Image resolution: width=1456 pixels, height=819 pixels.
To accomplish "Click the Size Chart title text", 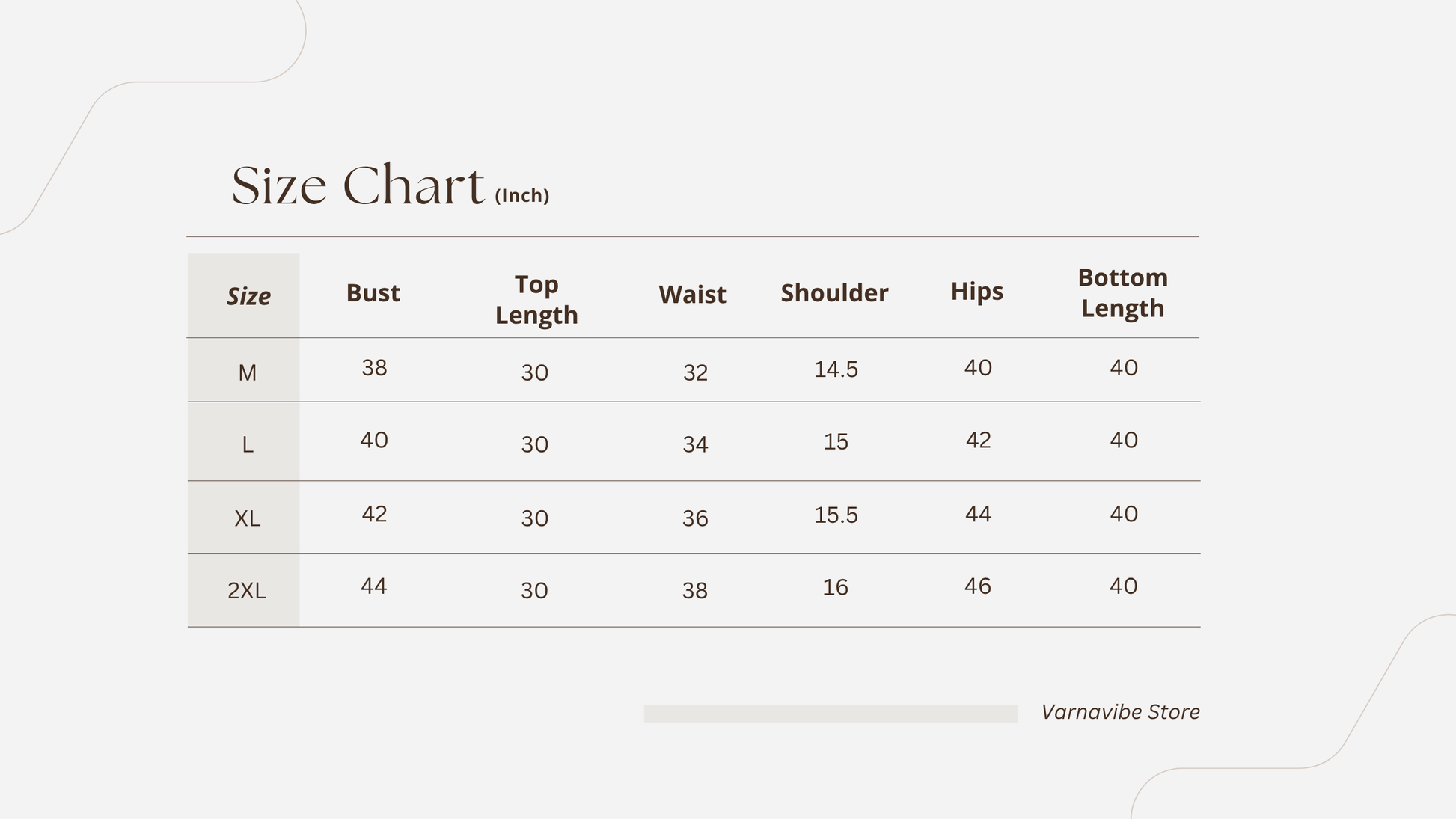I will pos(358,185).
